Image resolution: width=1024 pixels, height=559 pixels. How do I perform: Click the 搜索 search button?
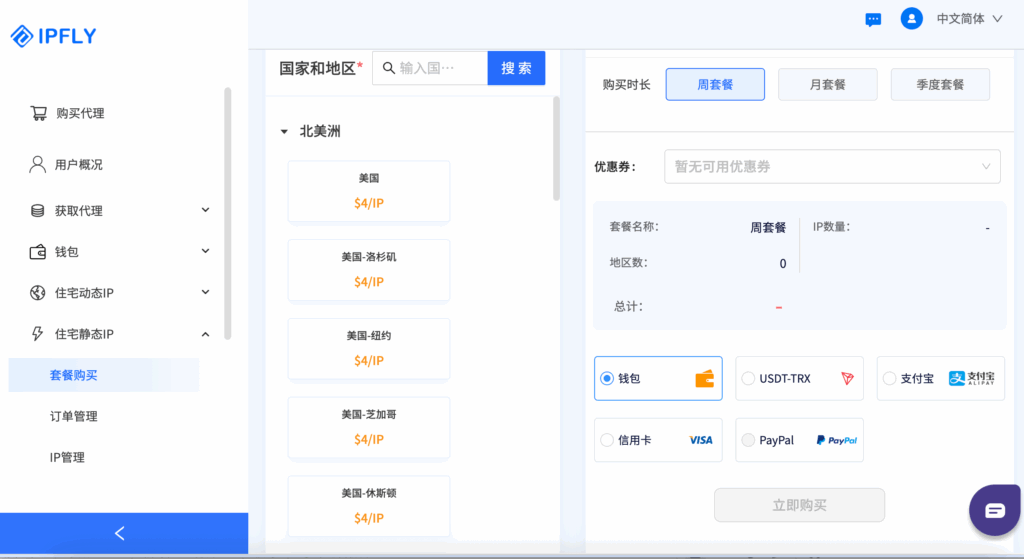[x=517, y=68]
